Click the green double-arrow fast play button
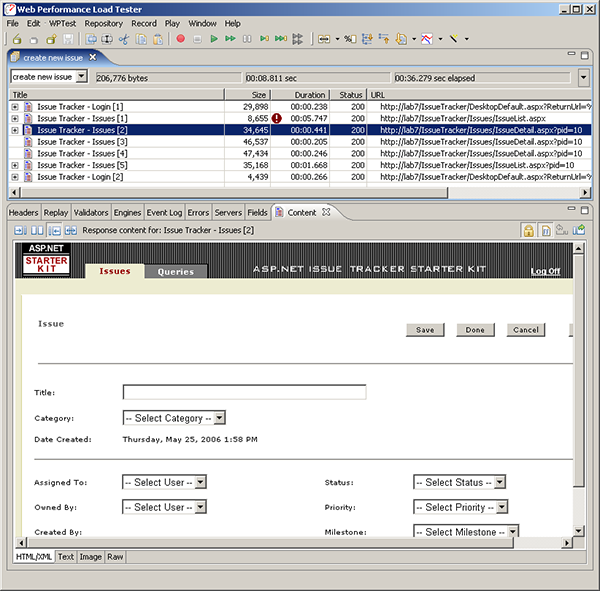600x591 pixels. point(230,39)
